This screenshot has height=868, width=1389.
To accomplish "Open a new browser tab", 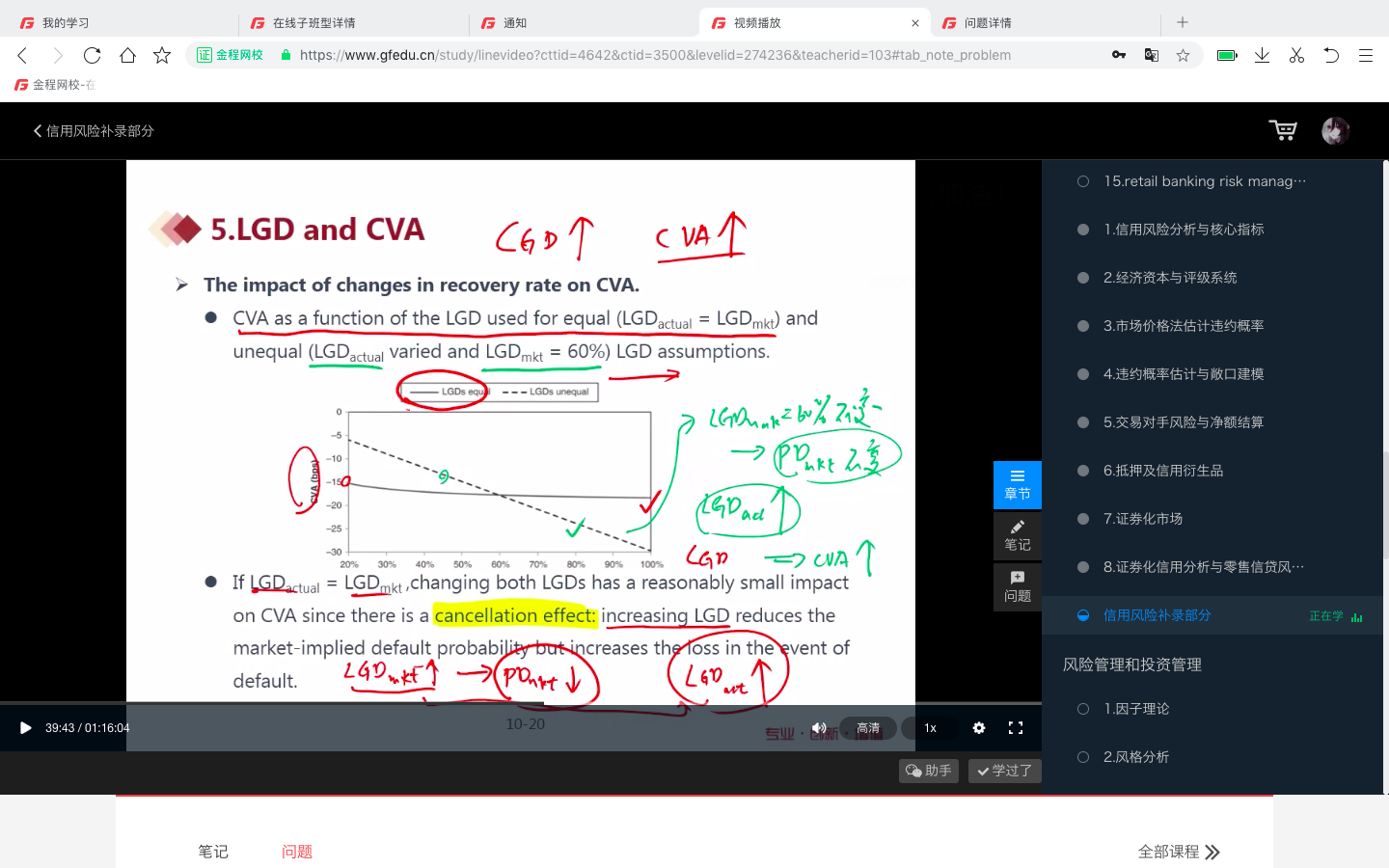I will tap(1183, 22).
